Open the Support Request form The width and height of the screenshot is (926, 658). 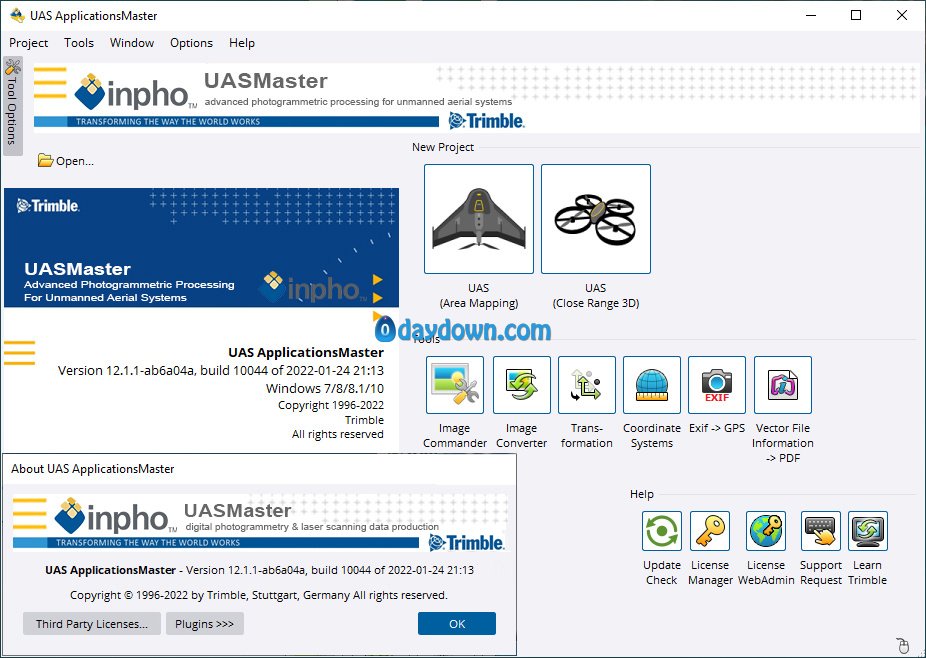(x=820, y=531)
